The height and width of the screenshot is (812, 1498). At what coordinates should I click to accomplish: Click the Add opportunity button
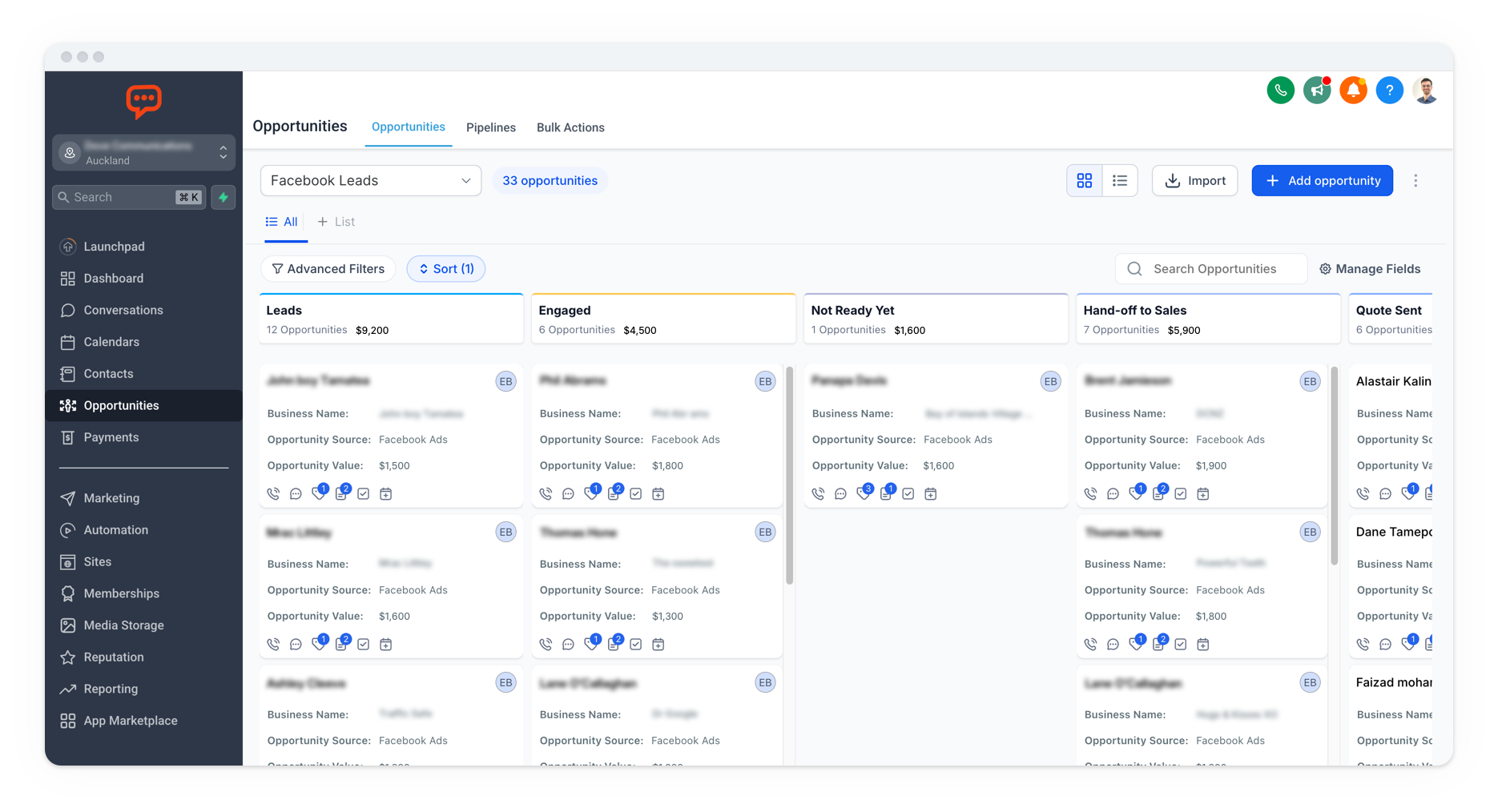click(x=1322, y=181)
